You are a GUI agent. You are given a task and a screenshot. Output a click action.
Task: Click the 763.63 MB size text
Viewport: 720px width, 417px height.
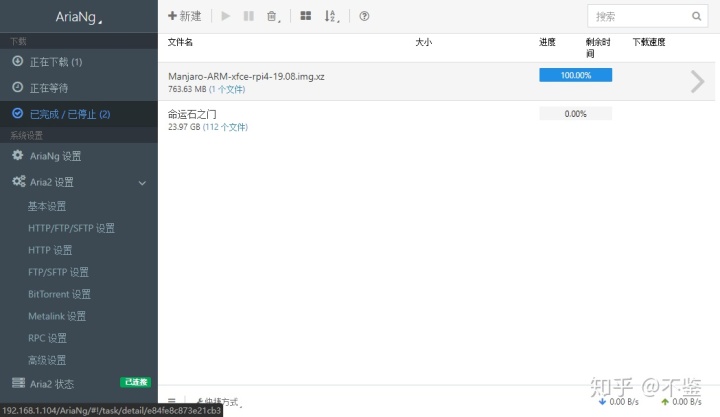coord(187,89)
